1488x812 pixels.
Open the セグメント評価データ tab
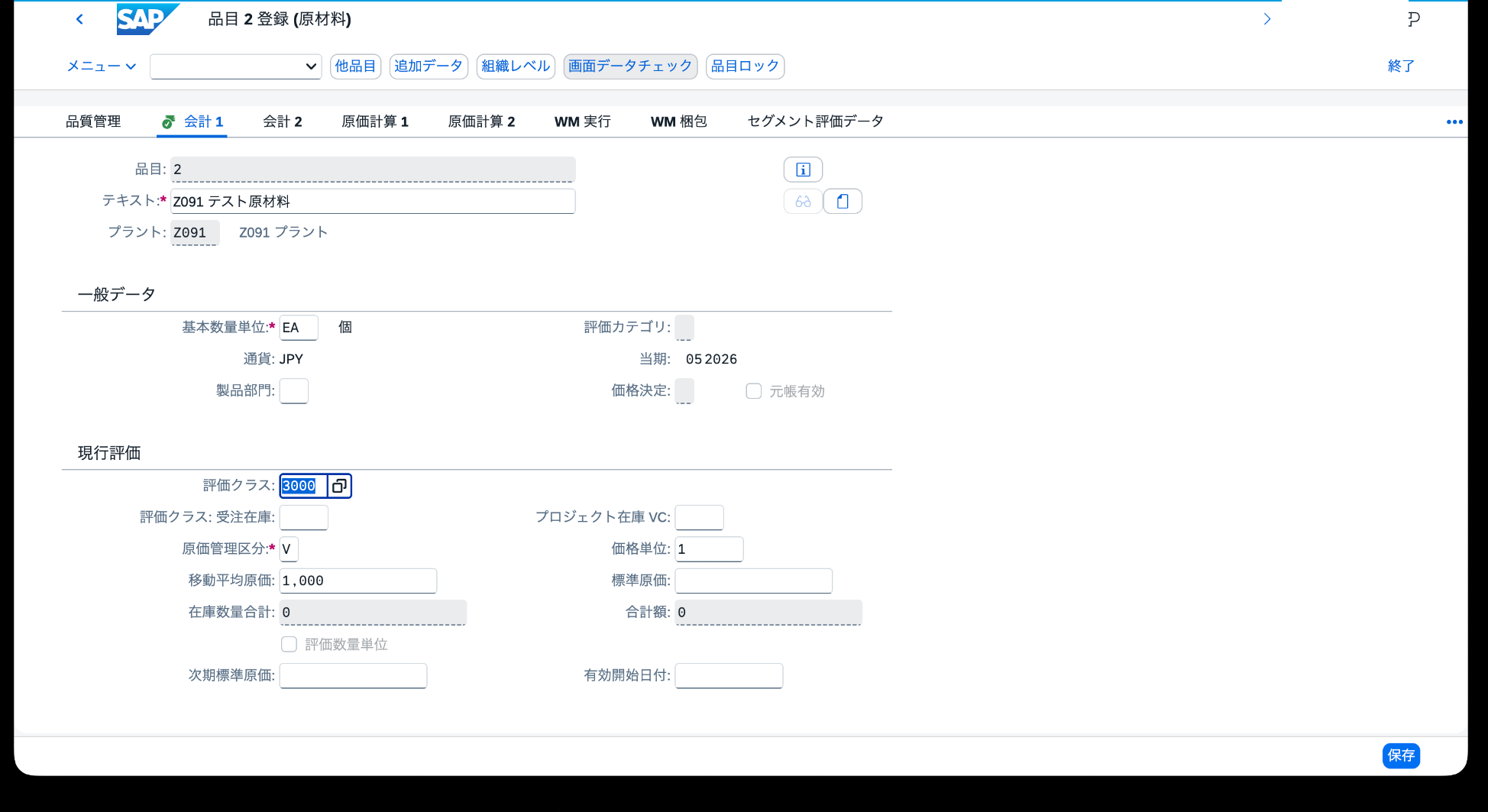[x=815, y=121]
